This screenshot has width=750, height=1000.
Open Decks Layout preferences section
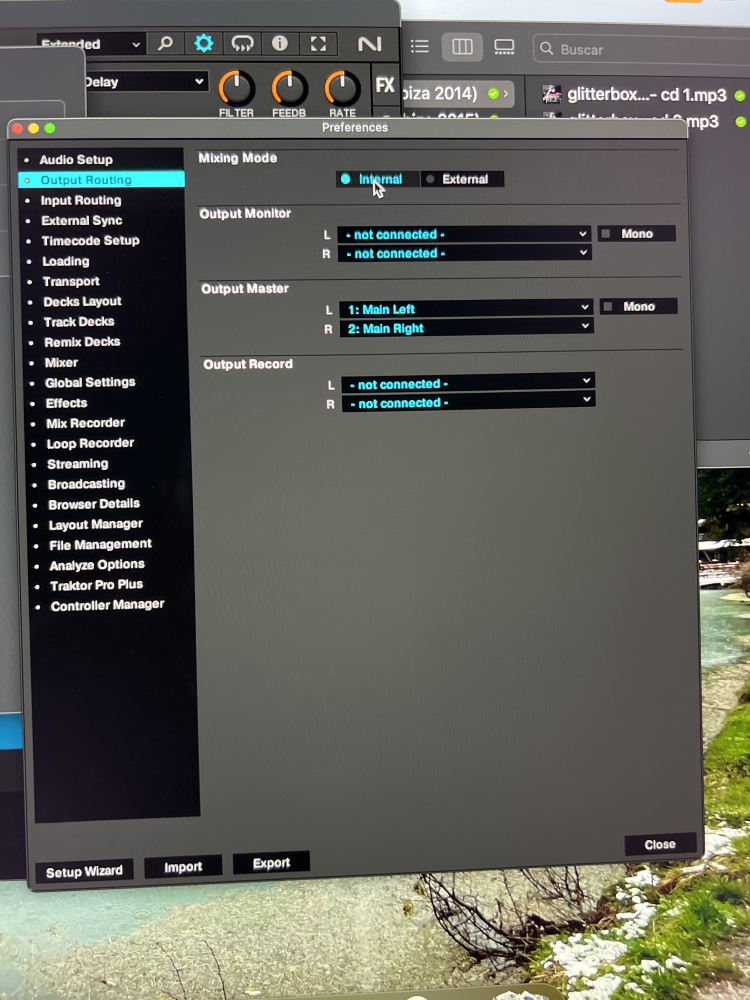click(82, 301)
